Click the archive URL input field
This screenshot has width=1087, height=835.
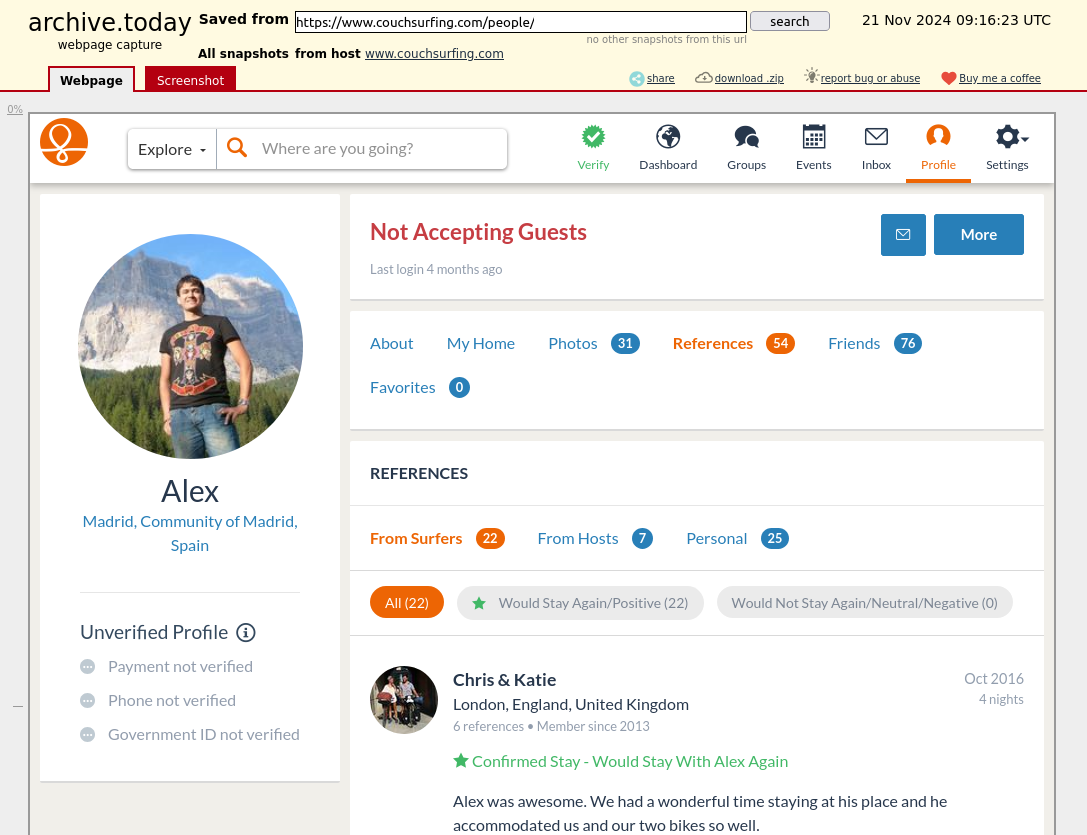[521, 22]
